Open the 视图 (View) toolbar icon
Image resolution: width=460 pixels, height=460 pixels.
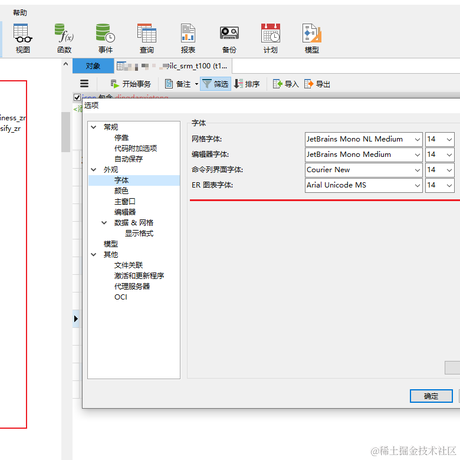tap(23, 38)
